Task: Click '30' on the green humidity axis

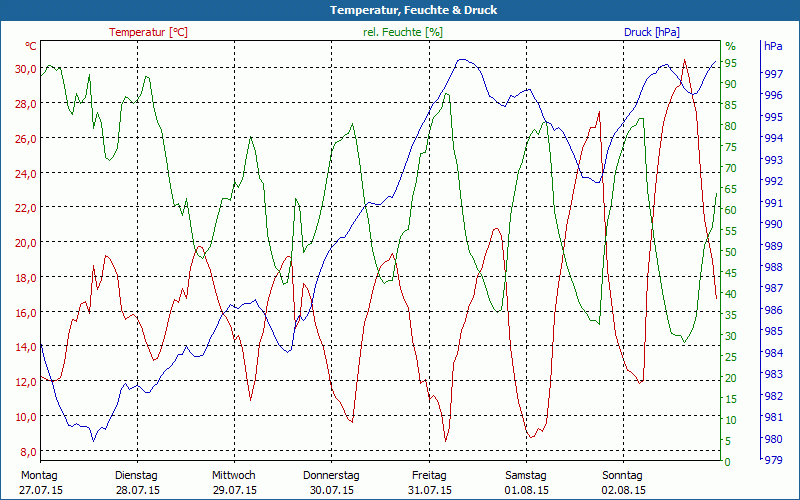Action: click(x=731, y=336)
